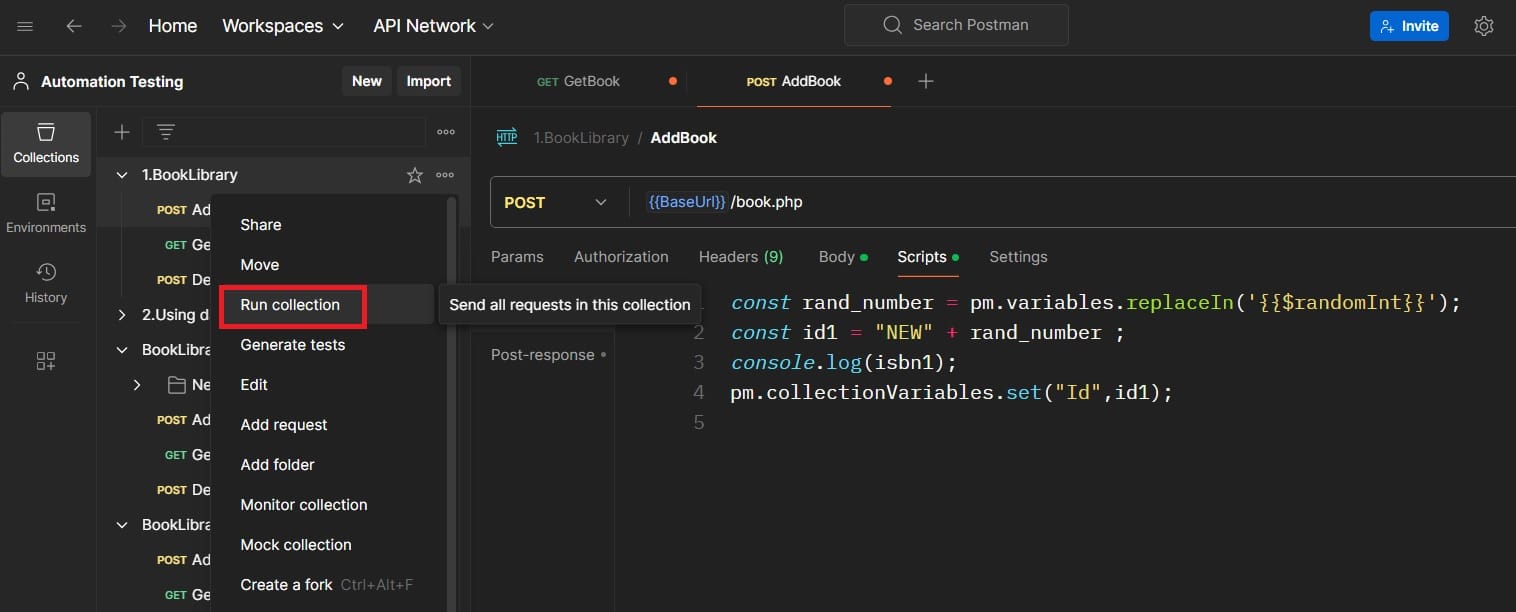Click the Import button
This screenshot has width=1516, height=612.
[x=429, y=82]
